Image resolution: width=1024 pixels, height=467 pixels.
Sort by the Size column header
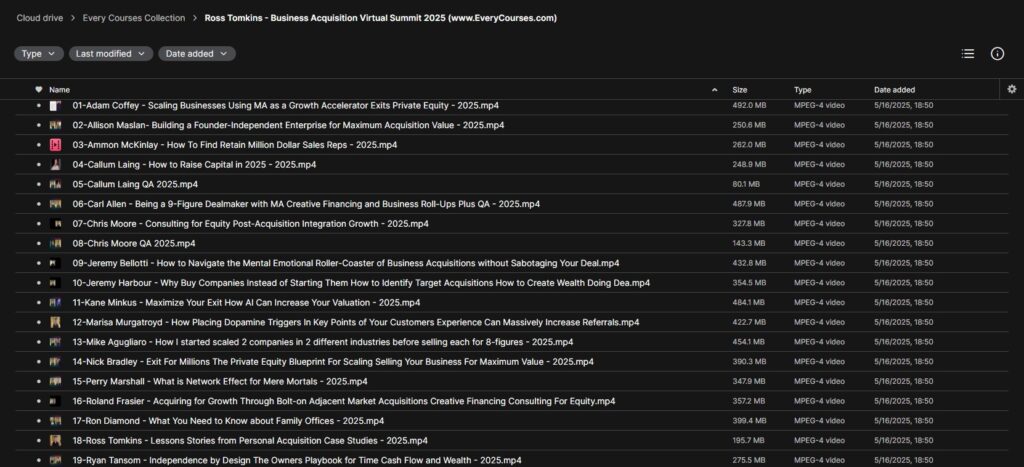pyautogui.click(x=740, y=90)
